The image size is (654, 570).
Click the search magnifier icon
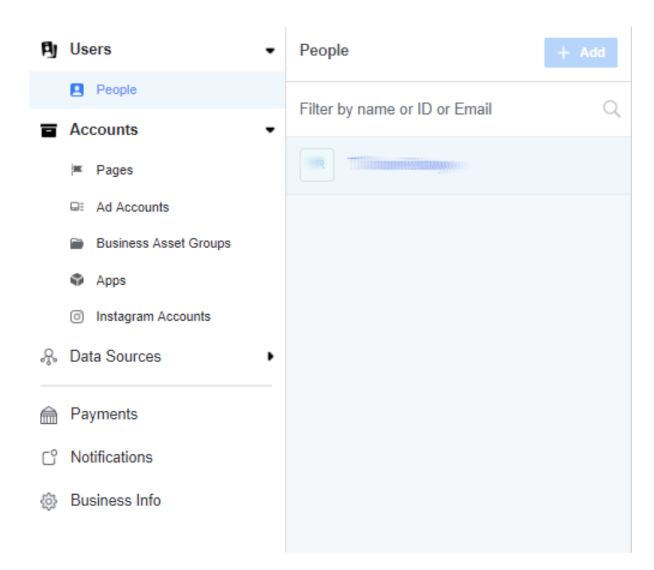pyautogui.click(x=611, y=110)
